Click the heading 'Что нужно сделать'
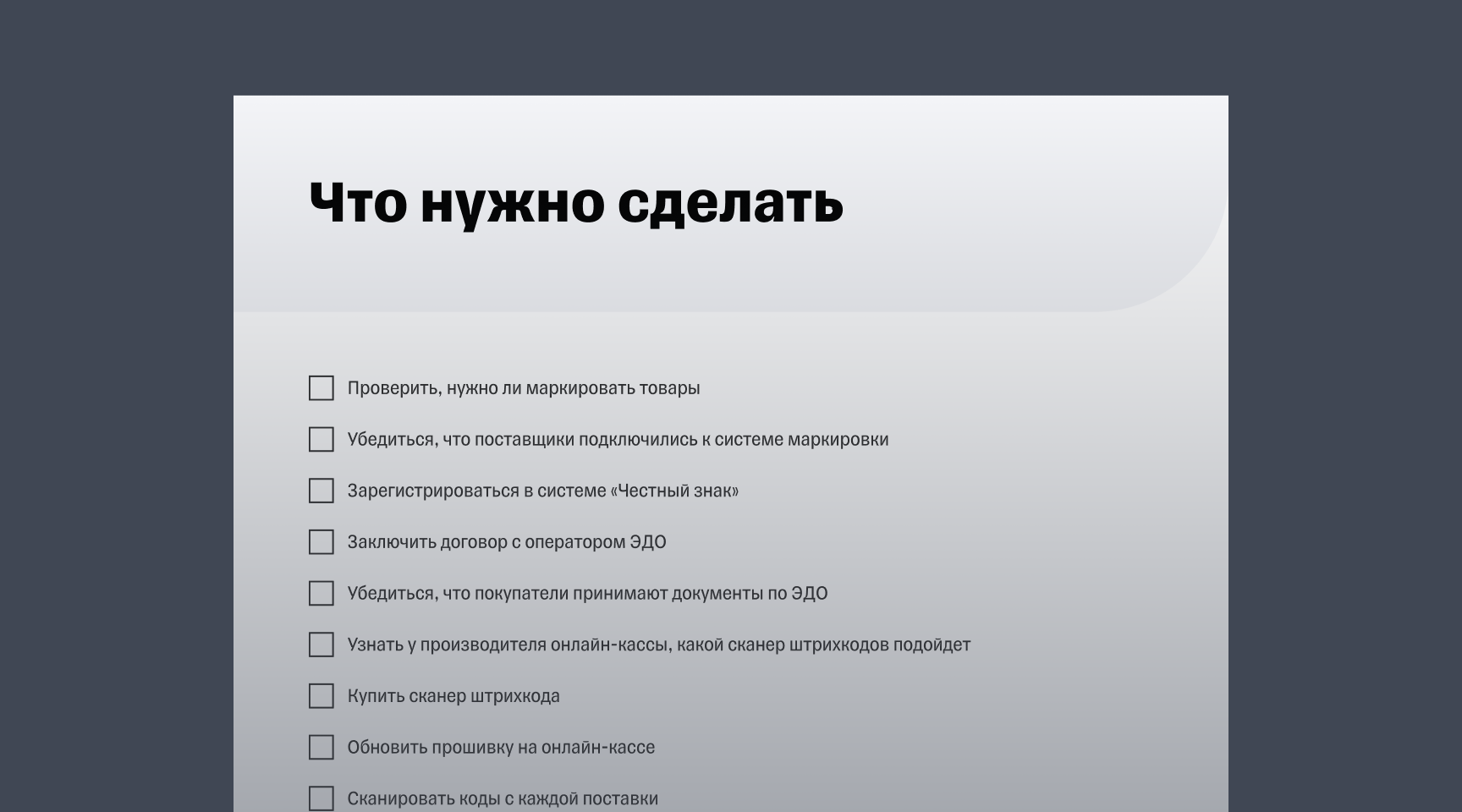 pos(575,203)
